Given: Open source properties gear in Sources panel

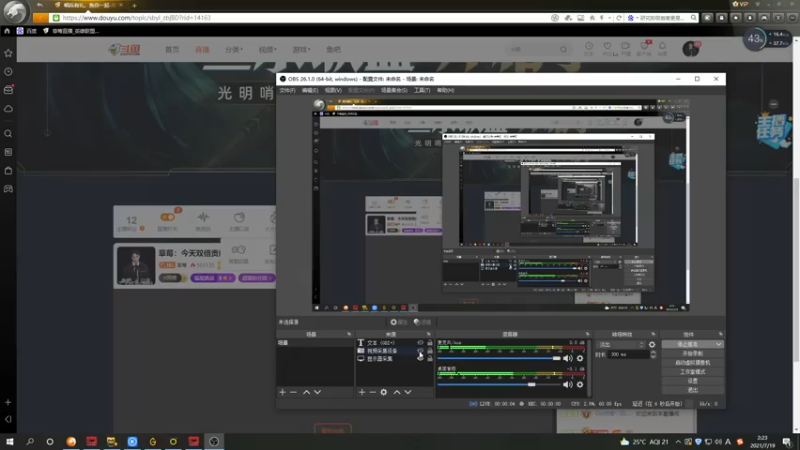Looking at the screenshot, I should (384, 392).
